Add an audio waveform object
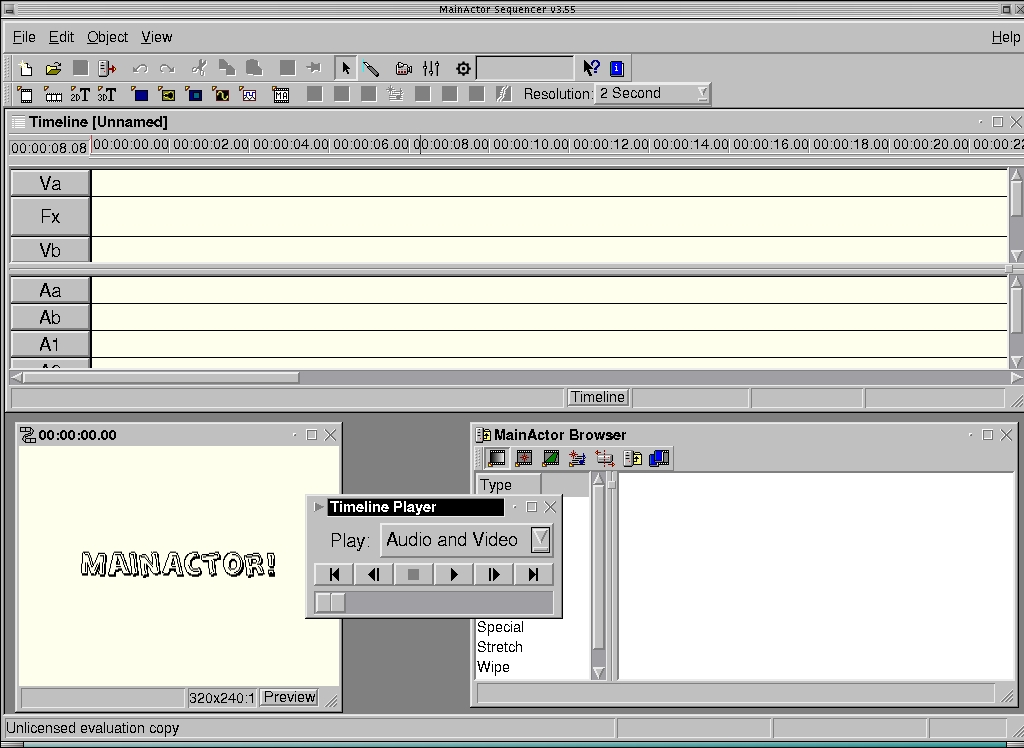The height and width of the screenshot is (748, 1024). coord(222,94)
